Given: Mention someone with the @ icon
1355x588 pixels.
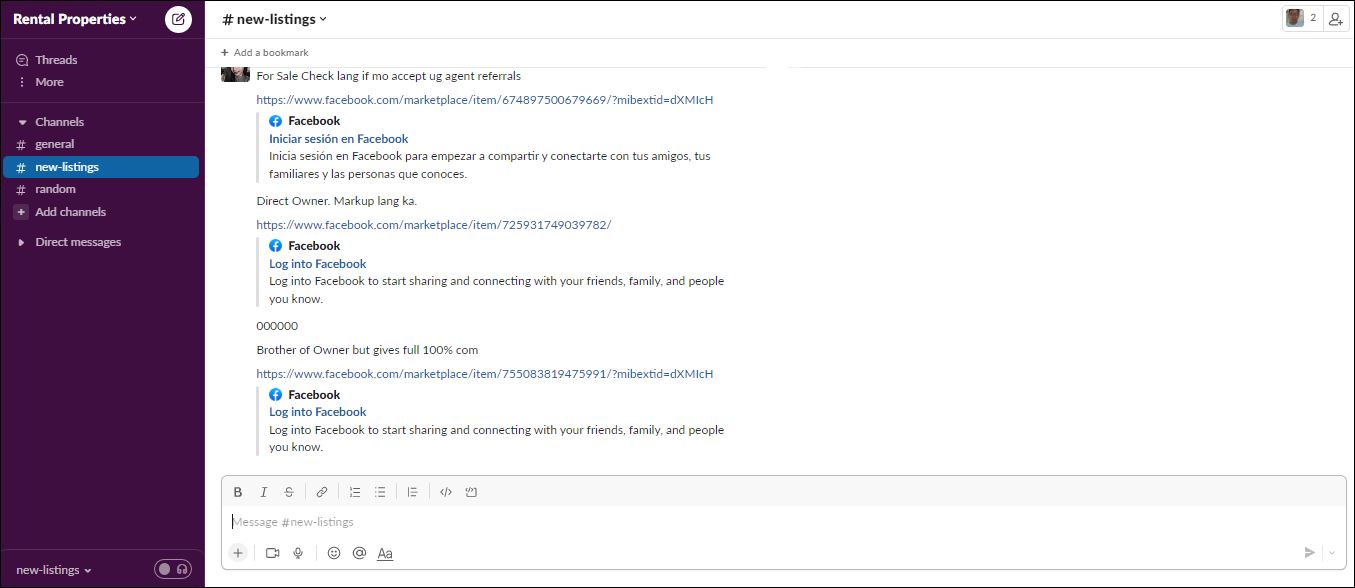Looking at the screenshot, I should point(359,553).
